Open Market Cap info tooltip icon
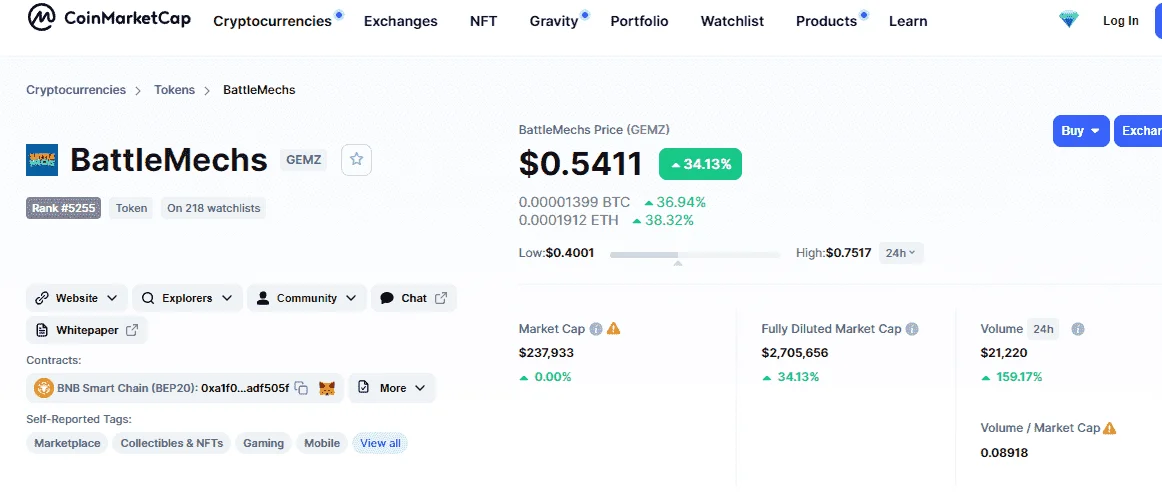Image resolution: width=1162 pixels, height=496 pixels. coord(594,328)
